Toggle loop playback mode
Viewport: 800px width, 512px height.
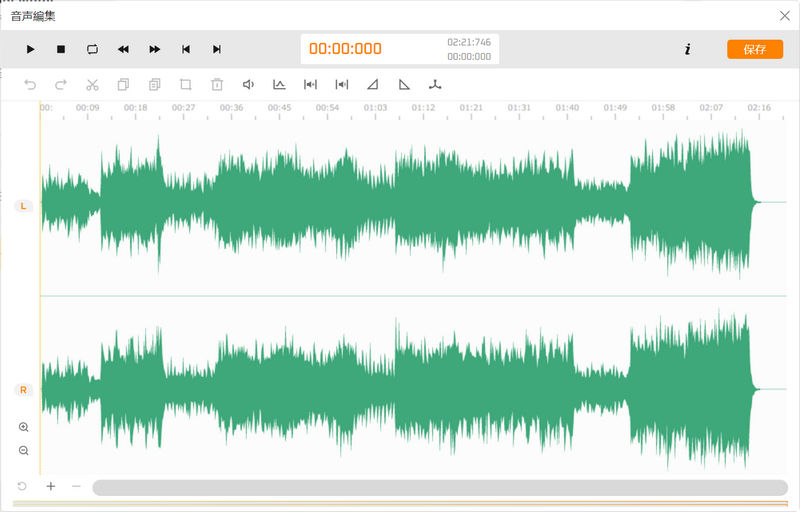[92, 49]
